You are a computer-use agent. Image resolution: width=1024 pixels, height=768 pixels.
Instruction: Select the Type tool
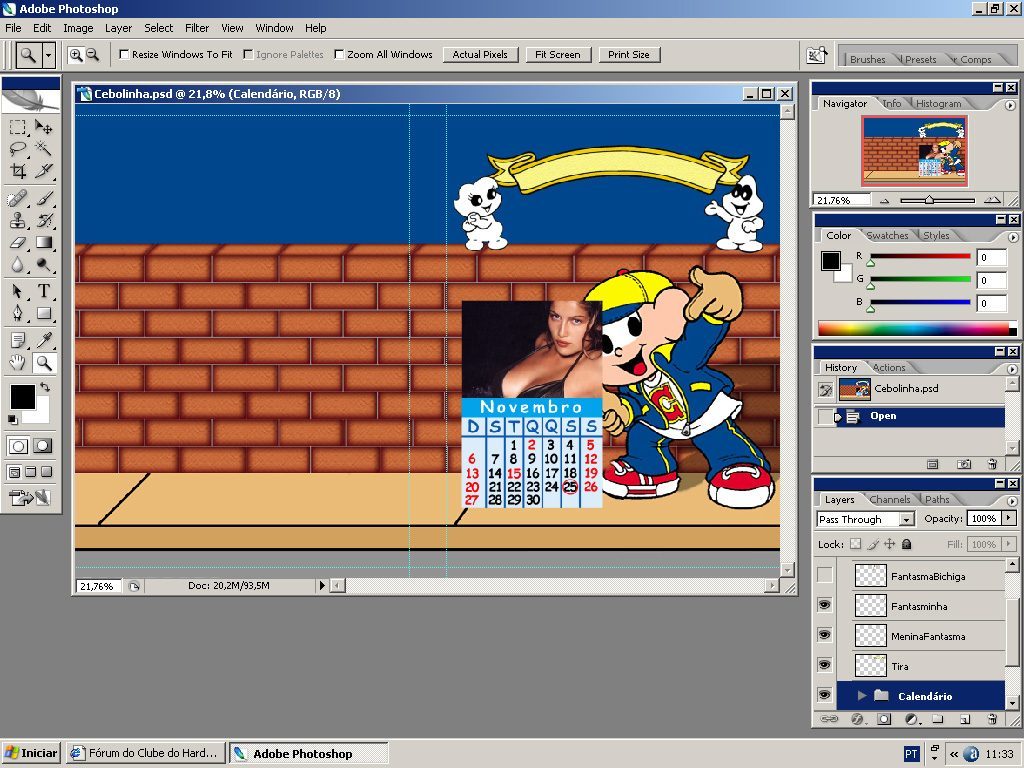point(43,291)
